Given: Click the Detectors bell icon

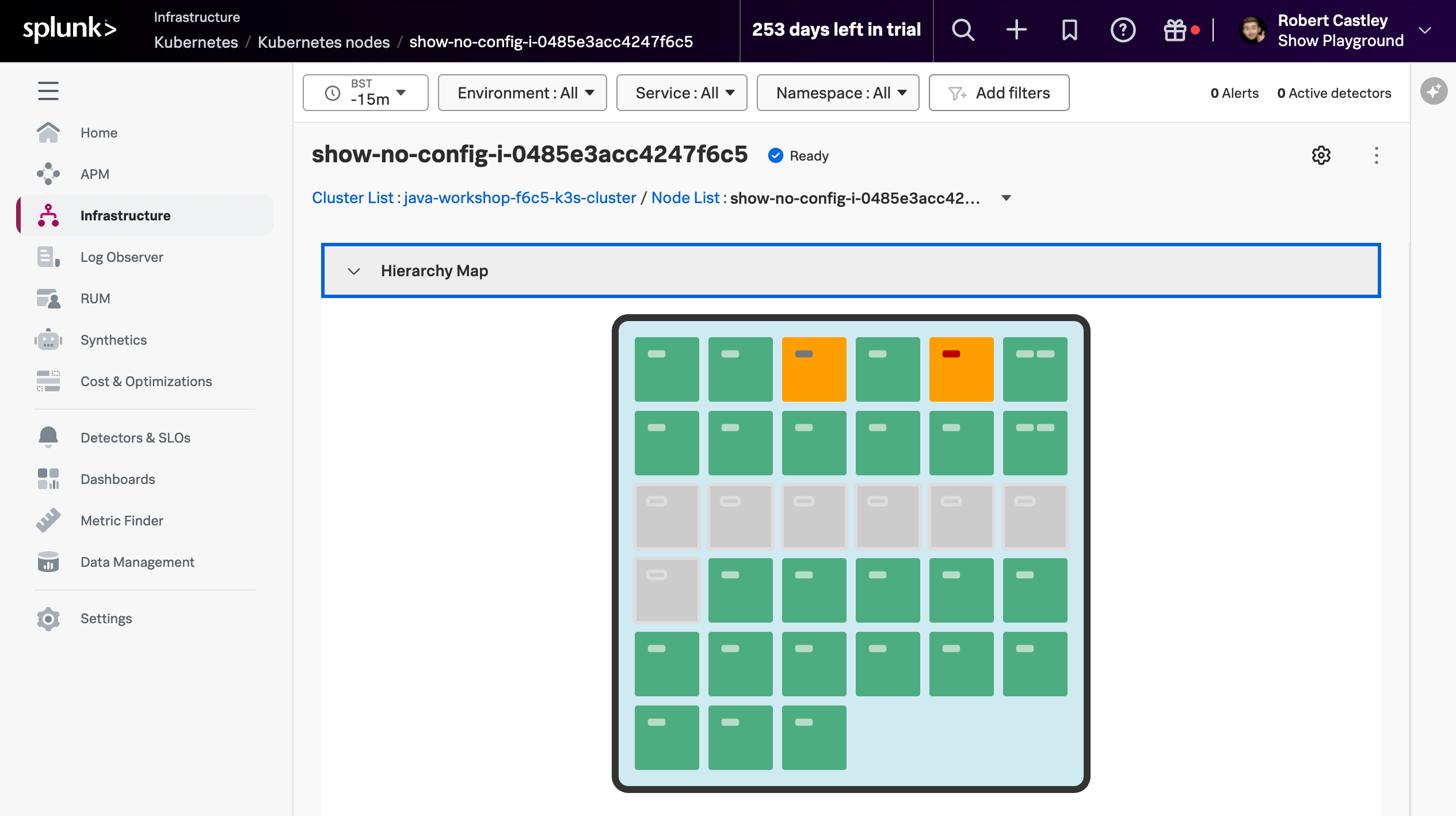Looking at the screenshot, I should 48,437.
